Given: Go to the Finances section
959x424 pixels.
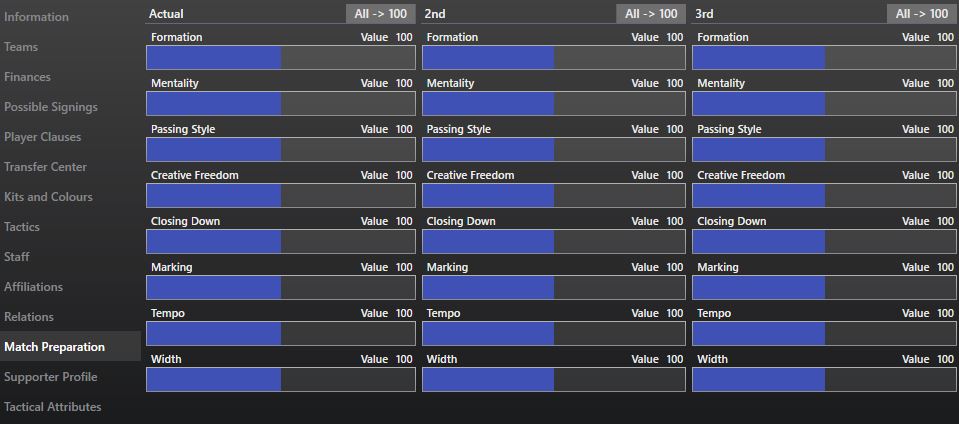Looking at the screenshot, I should [x=27, y=77].
